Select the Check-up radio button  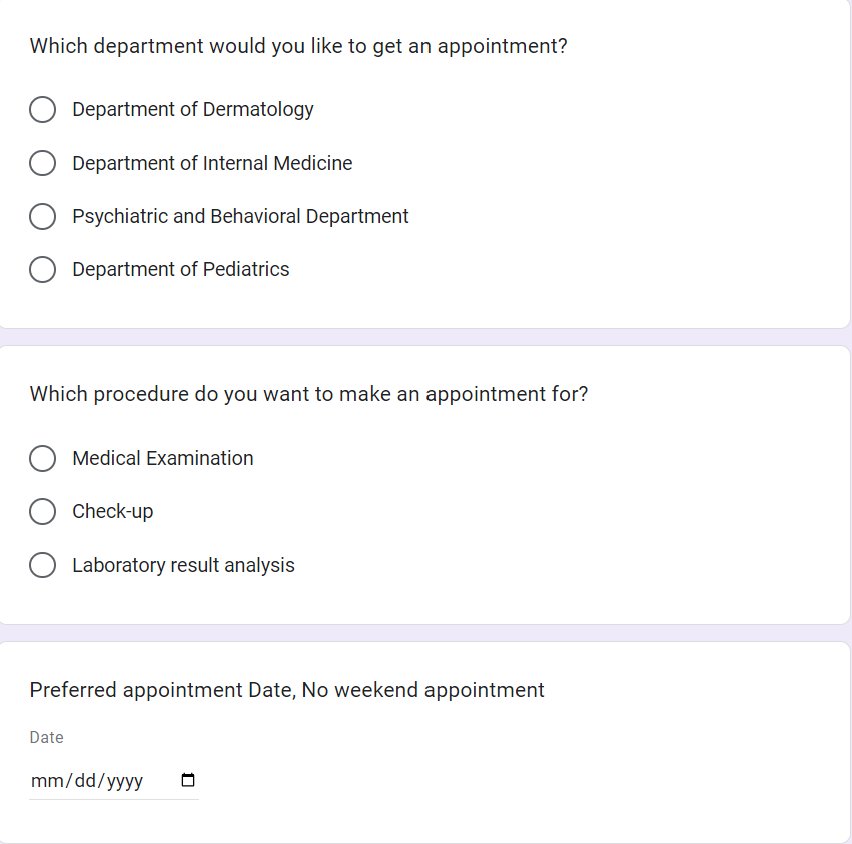click(42, 512)
